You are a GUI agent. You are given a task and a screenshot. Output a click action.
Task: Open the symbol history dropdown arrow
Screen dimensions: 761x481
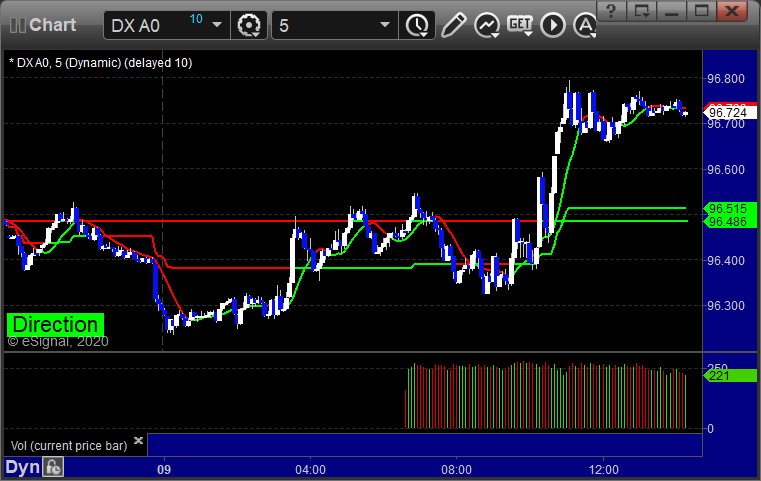(x=217, y=25)
